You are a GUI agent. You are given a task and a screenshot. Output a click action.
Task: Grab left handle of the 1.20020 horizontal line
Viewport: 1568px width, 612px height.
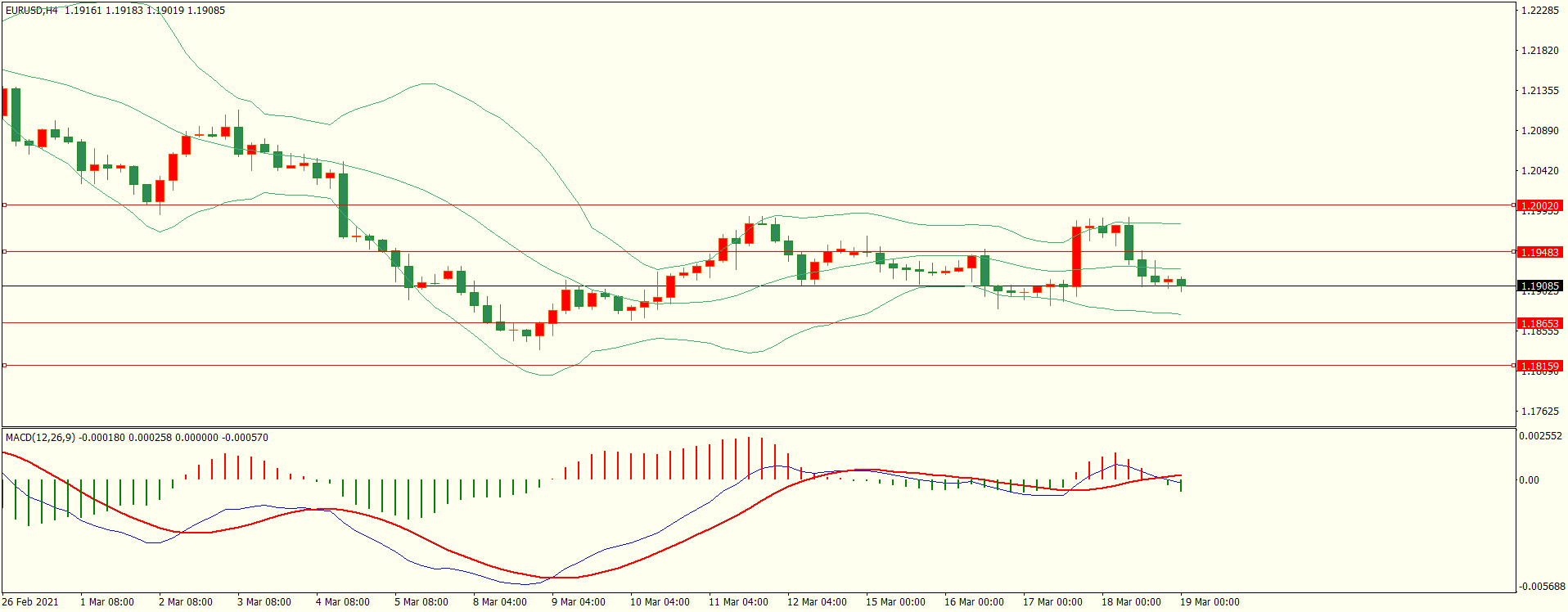point(4,205)
